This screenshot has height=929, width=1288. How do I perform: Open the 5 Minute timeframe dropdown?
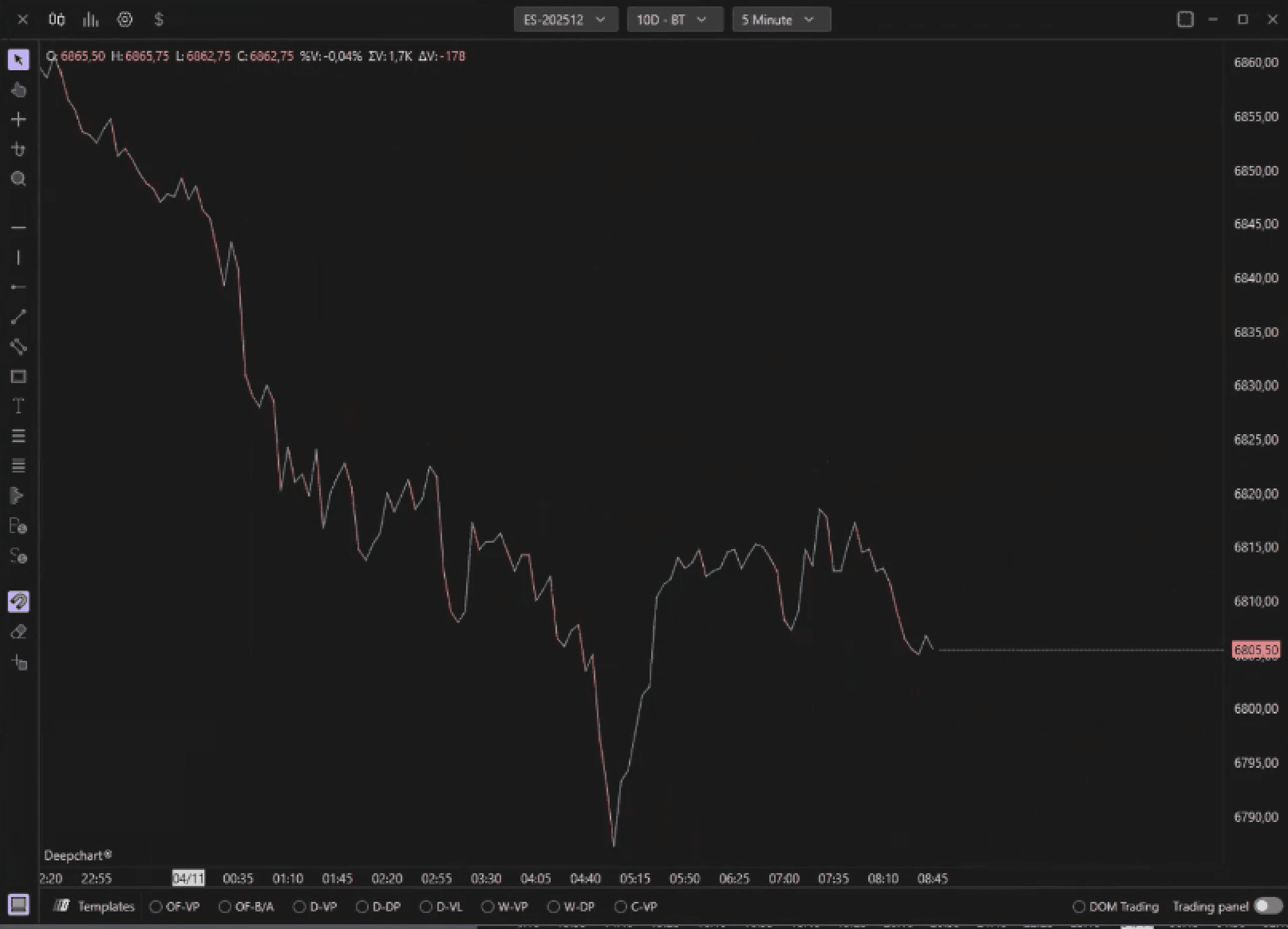coord(781,20)
